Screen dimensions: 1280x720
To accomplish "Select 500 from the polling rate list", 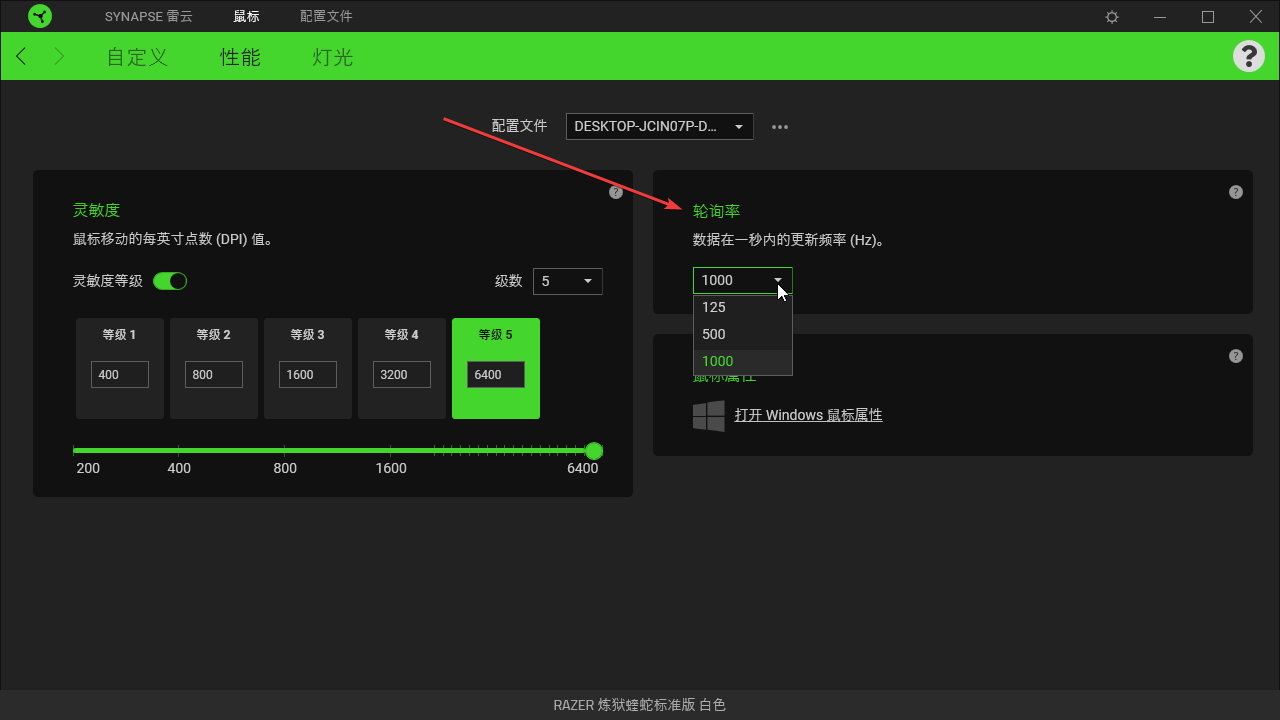I will (x=713, y=334).
